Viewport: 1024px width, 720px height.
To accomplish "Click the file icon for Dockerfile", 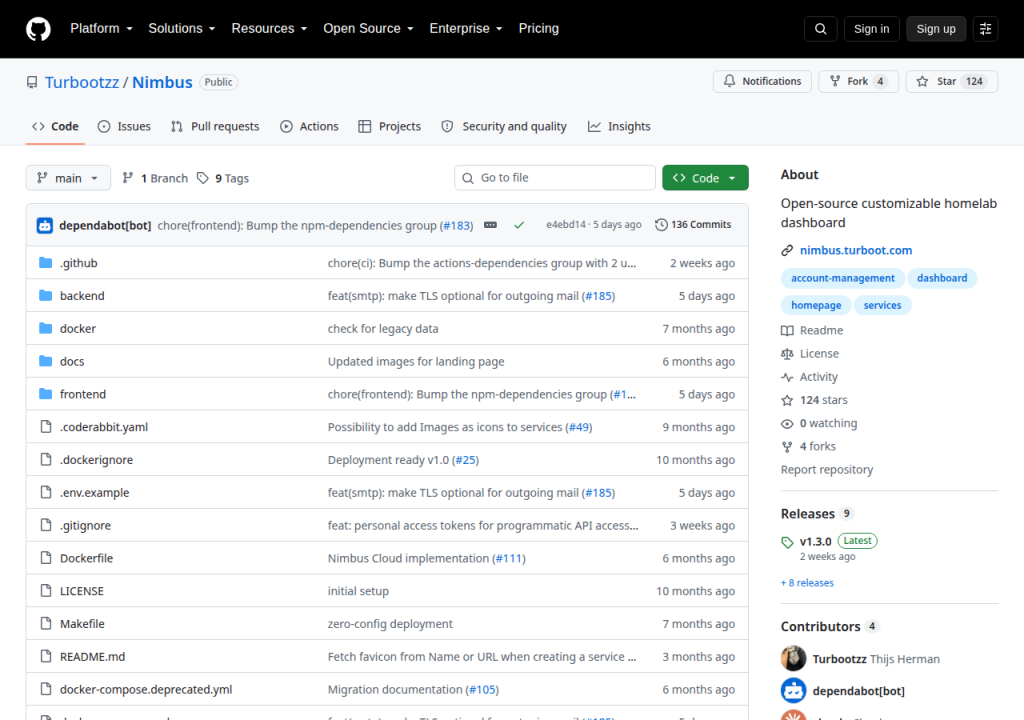I will 46,558.
